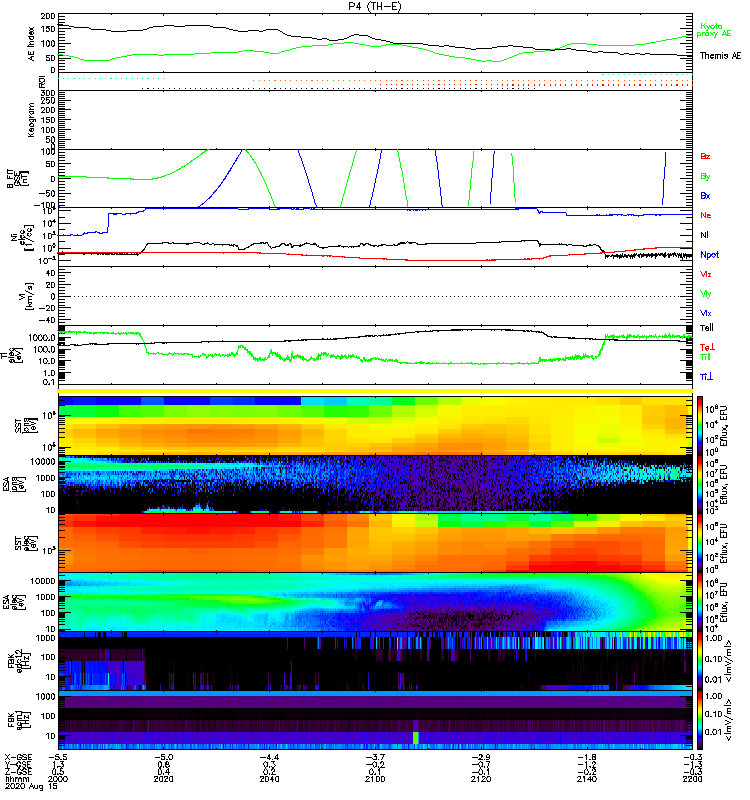Select the Viy velocity legend label
Viewport: 750px width, 800px height.
point(705,292)
